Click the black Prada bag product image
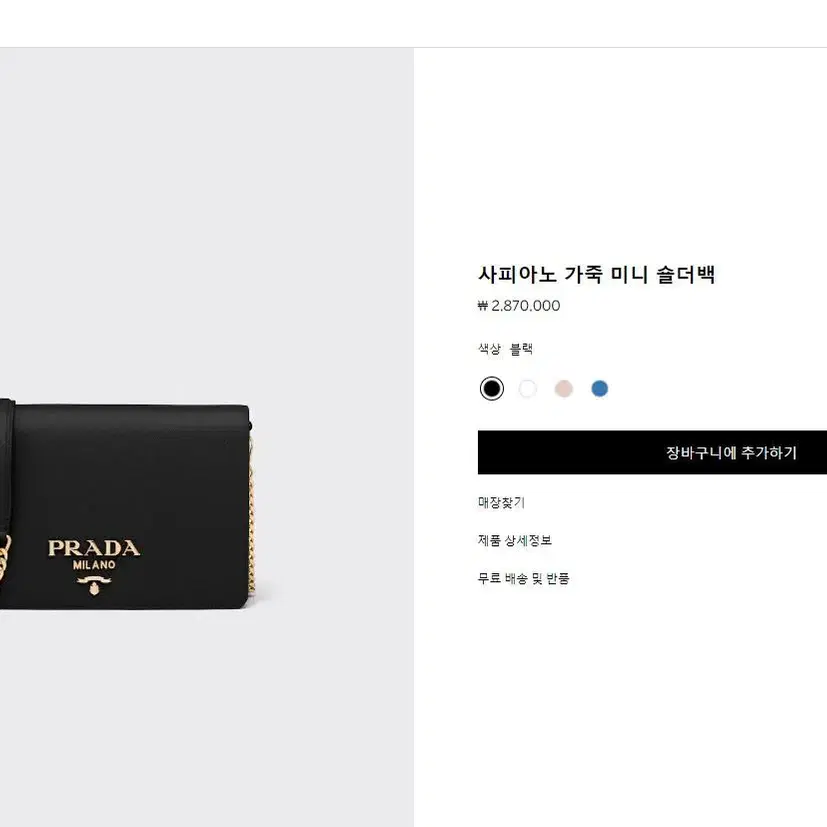 tap(127, 504)
